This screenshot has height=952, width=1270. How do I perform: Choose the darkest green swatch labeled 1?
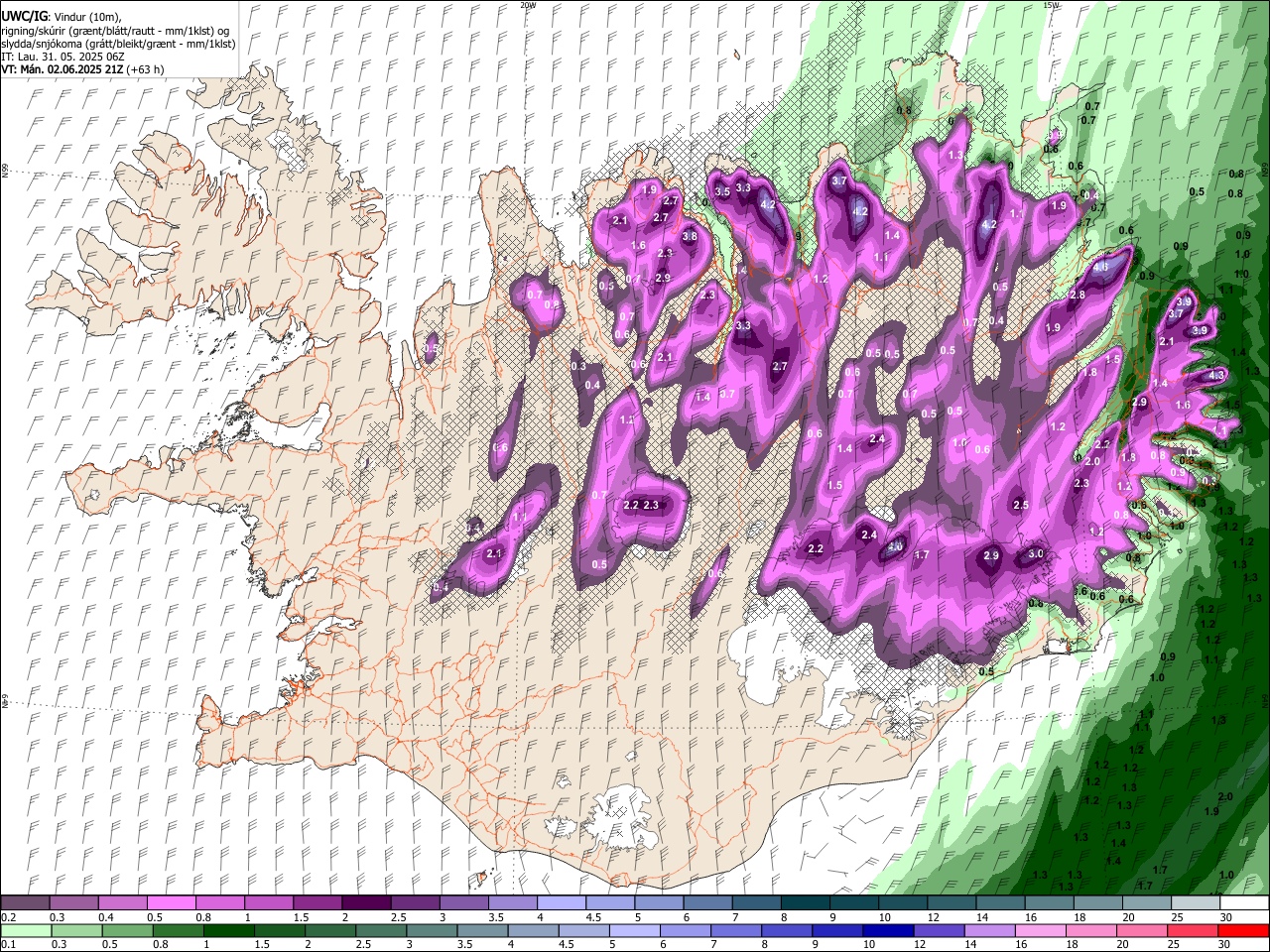tap(228, 931)
